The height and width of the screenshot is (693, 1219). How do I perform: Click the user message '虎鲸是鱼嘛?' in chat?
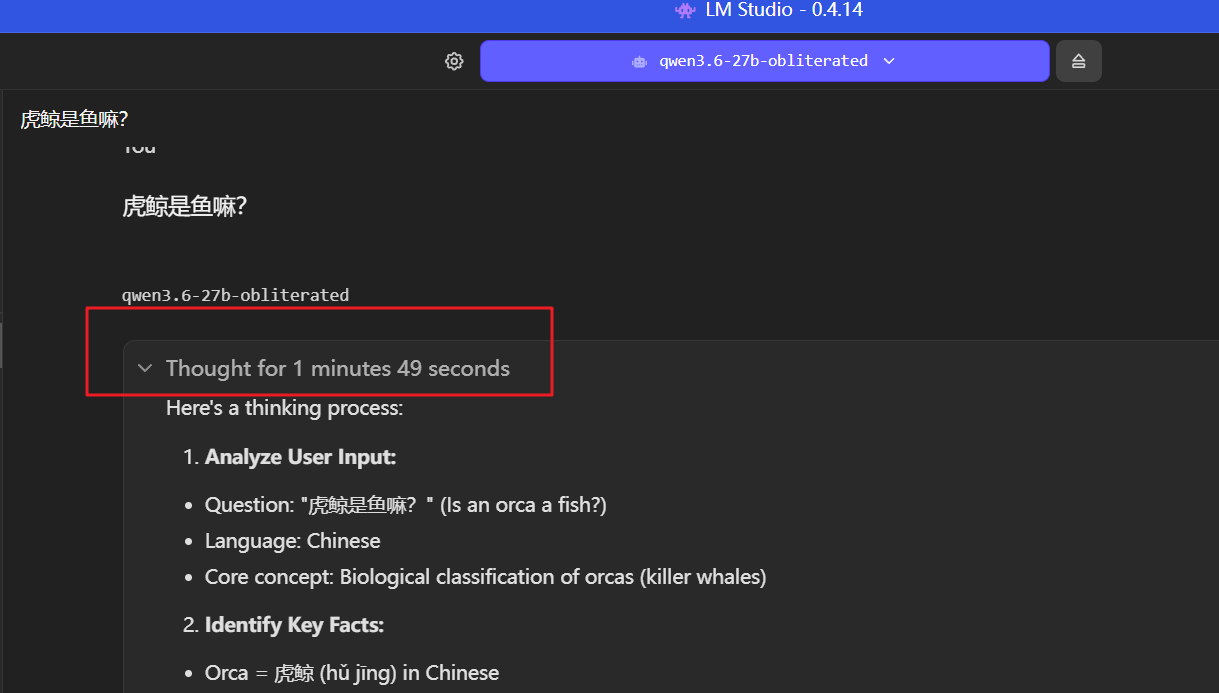pyautogui.click(x=184, y=207)
